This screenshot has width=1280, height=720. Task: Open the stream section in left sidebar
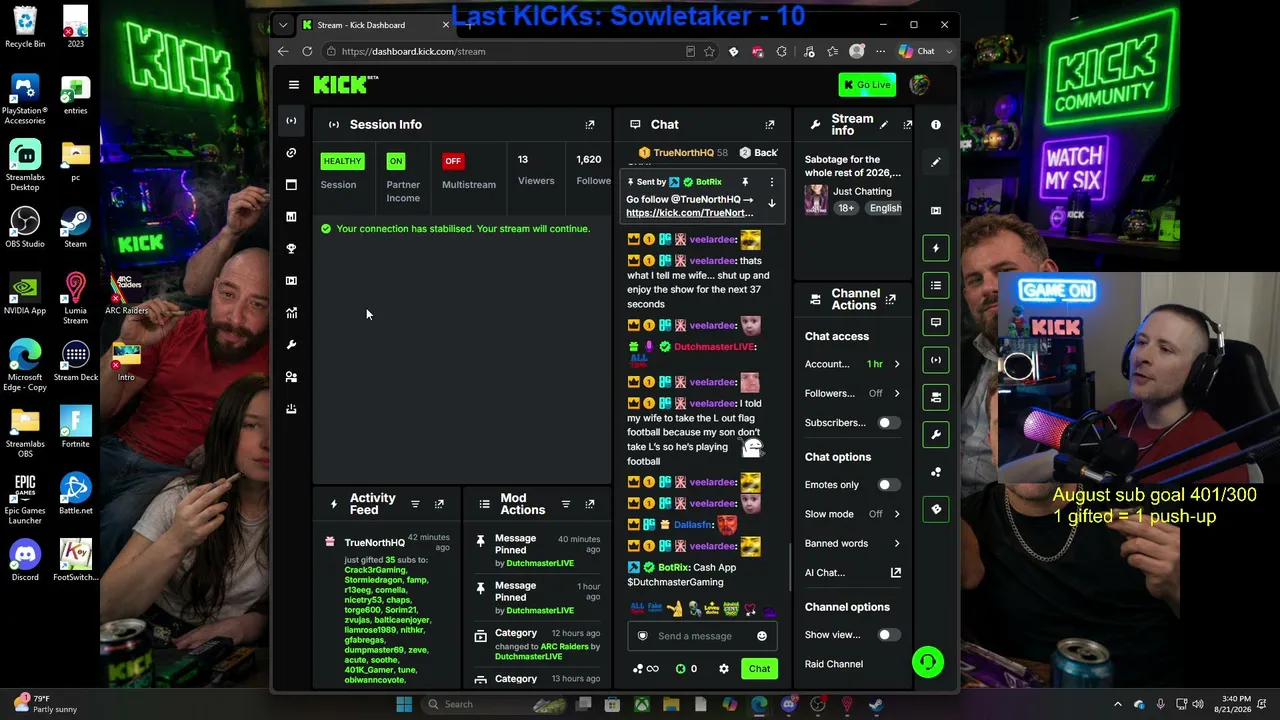pos(291,121)
